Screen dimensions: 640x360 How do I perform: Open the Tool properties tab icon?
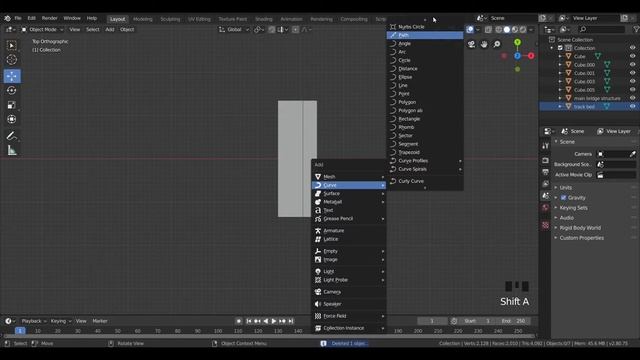[545, 146]
